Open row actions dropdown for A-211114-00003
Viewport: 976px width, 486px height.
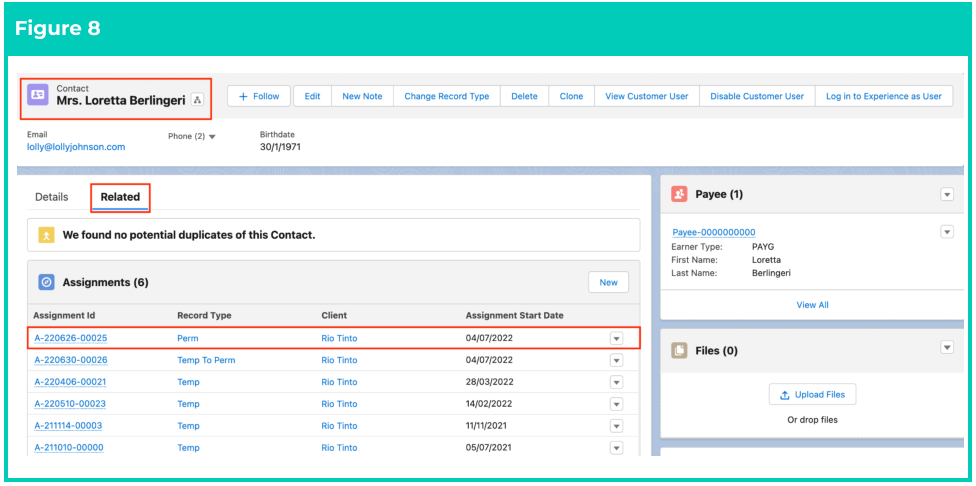(616, 426)
